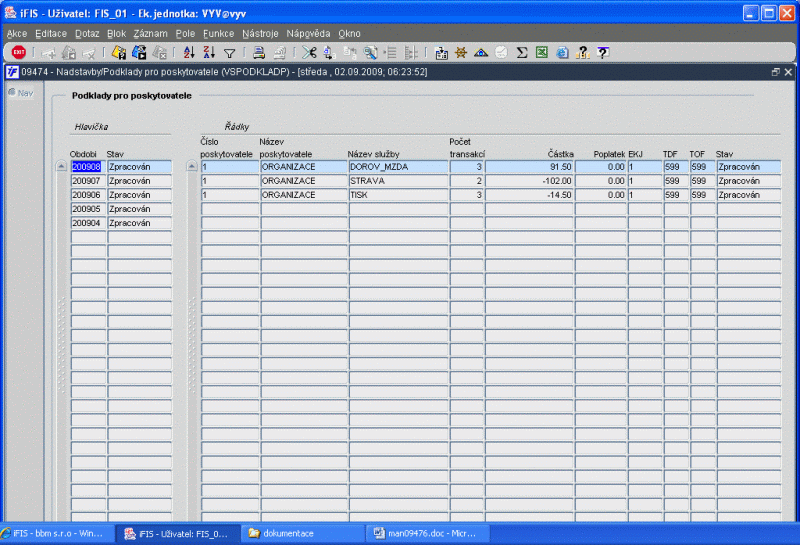Click the Částka value -102.00

530,181
